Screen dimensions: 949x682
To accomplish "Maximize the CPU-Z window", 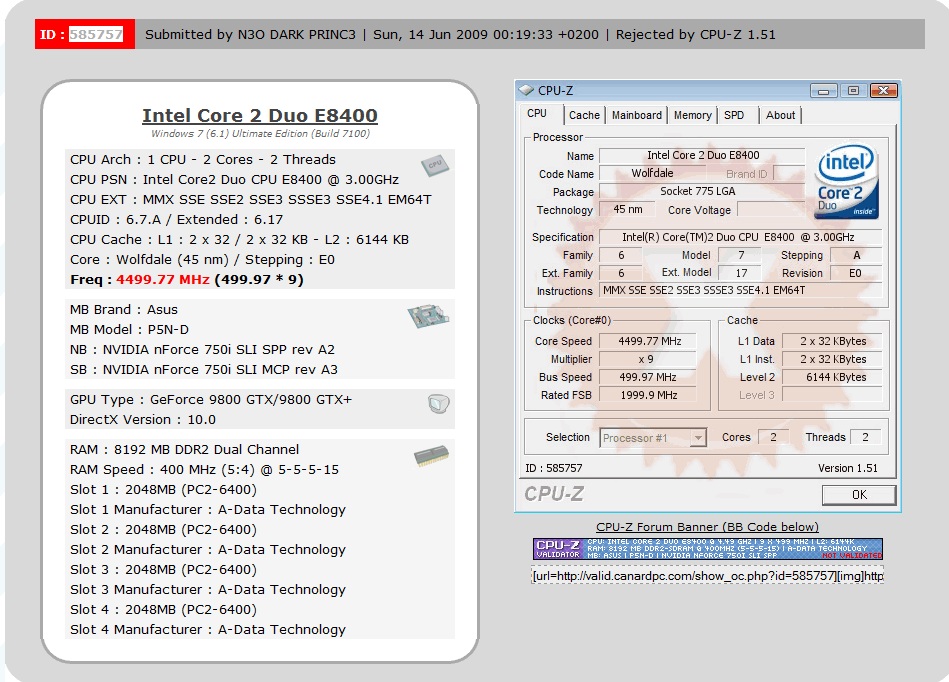I will 853,91.
